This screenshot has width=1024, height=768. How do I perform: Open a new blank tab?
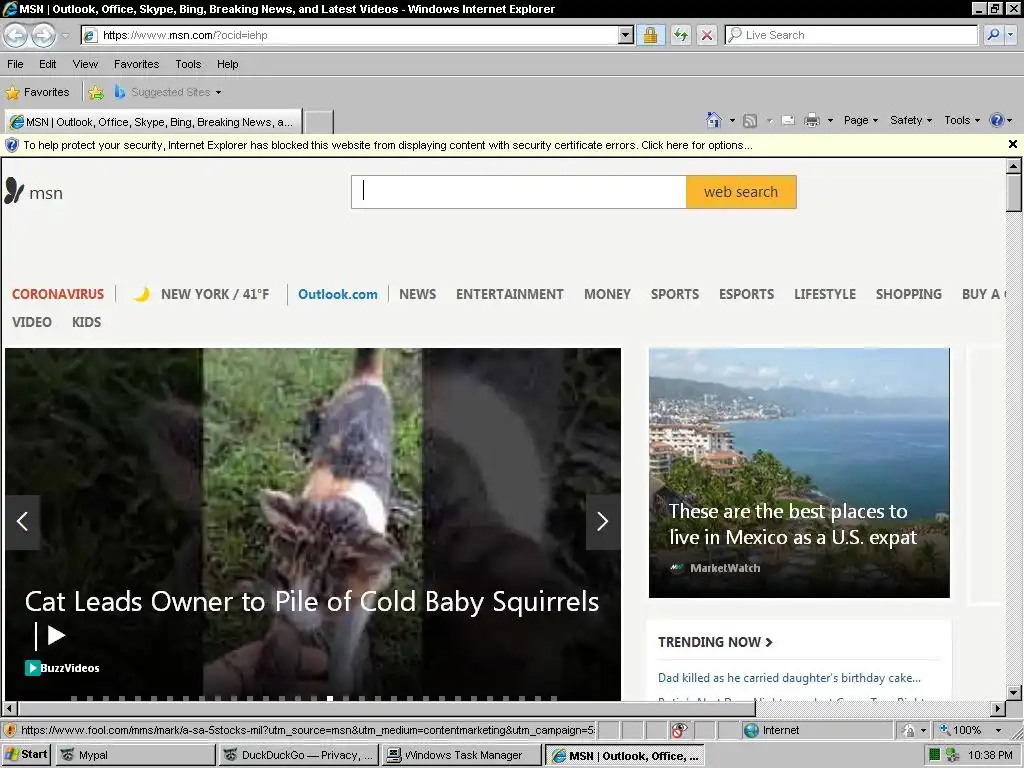(x=319, y=122)
